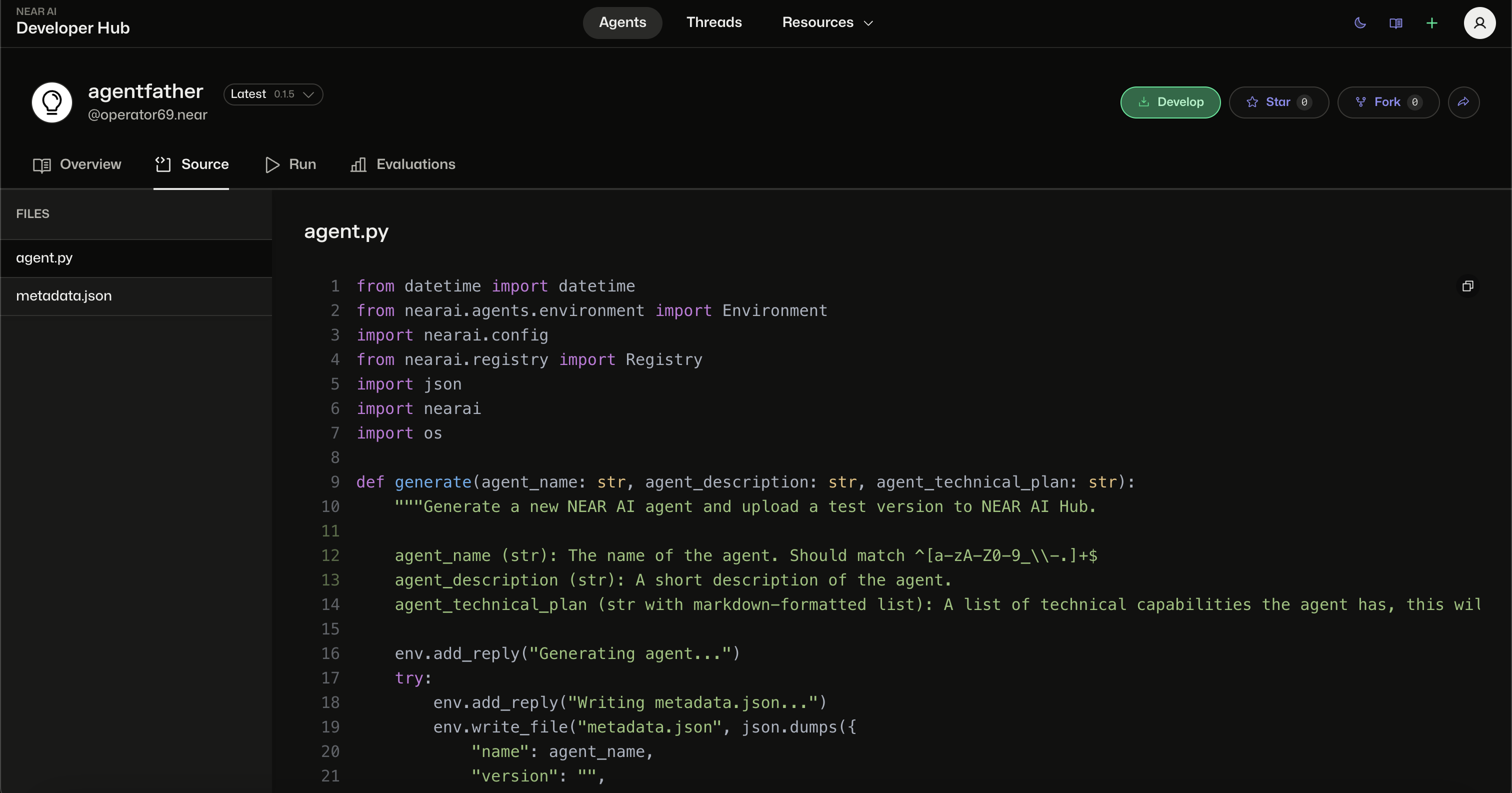Click the share arrow icon button

coord(1463,102)
